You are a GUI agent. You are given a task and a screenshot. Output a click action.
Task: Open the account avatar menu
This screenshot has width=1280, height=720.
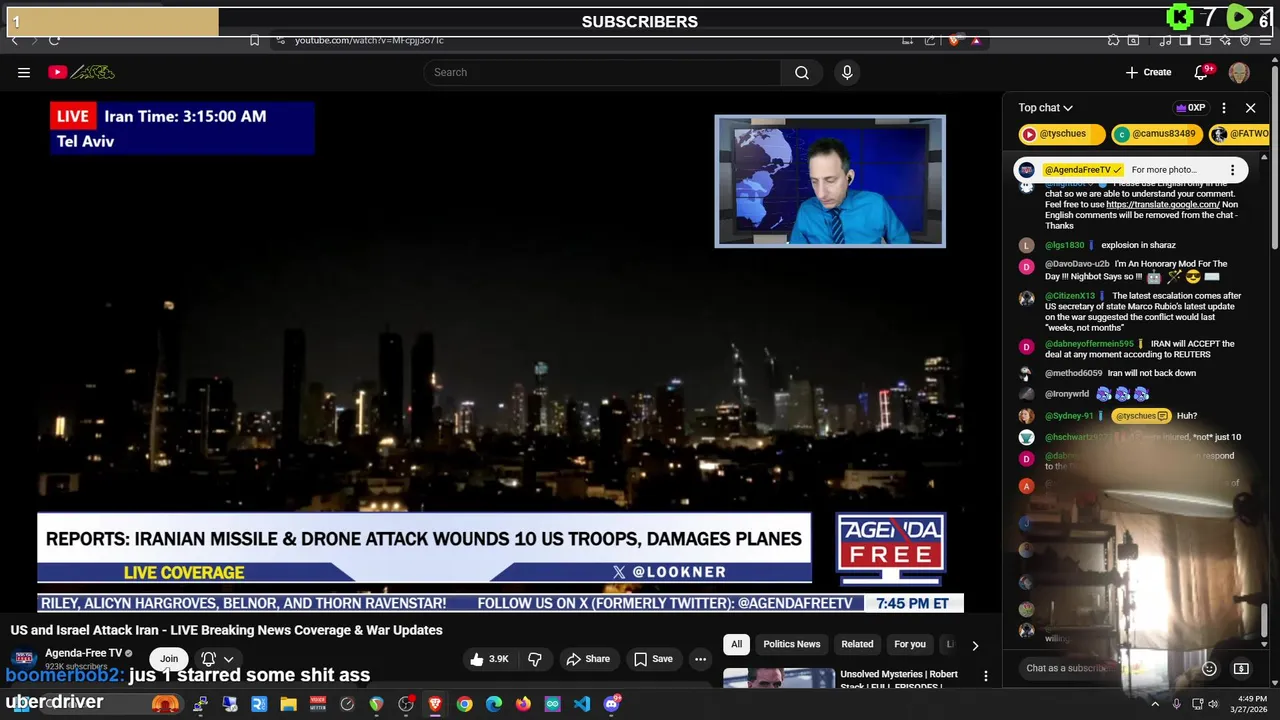[x=1239, y=72]
